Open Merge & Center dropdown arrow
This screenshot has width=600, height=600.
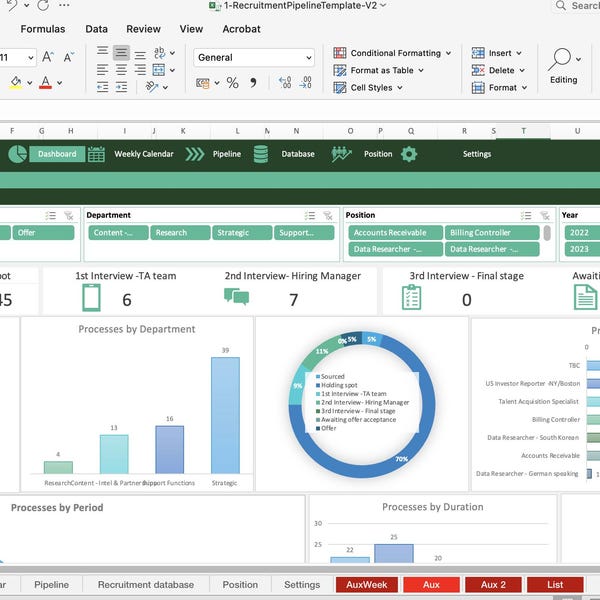[173, 70]
